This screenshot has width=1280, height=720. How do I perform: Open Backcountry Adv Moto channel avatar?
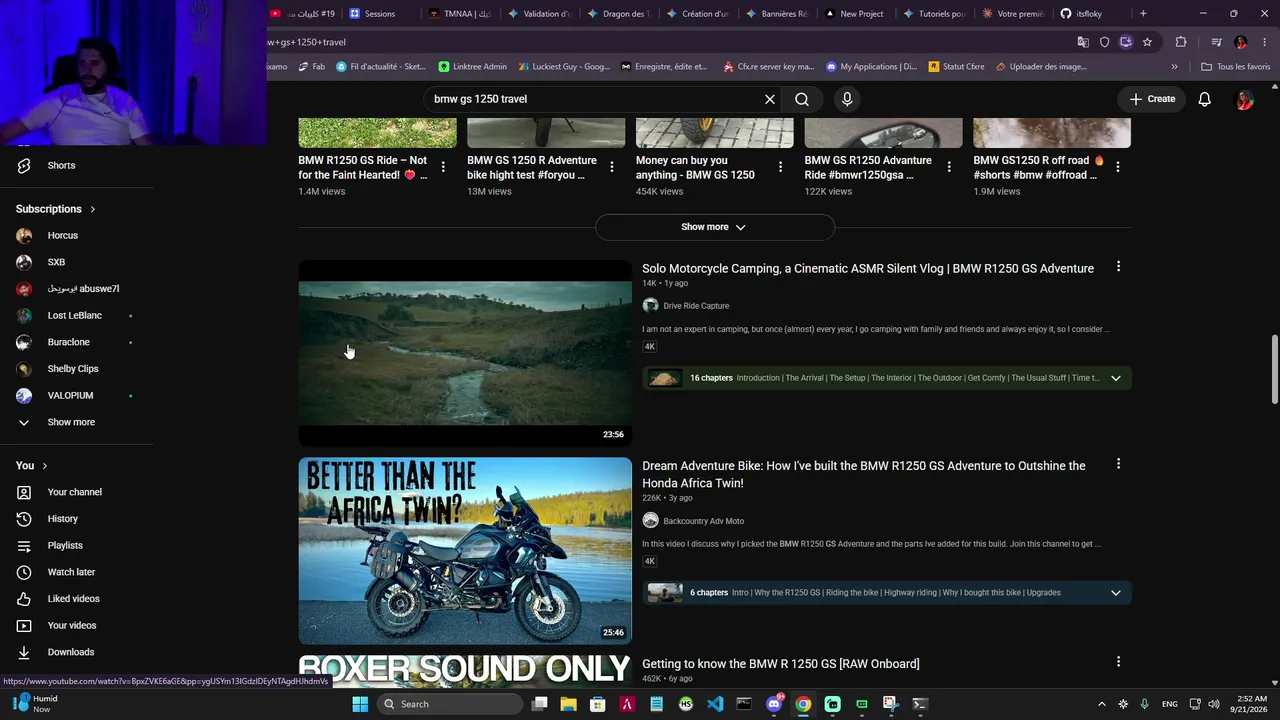(x=650, y=521)
